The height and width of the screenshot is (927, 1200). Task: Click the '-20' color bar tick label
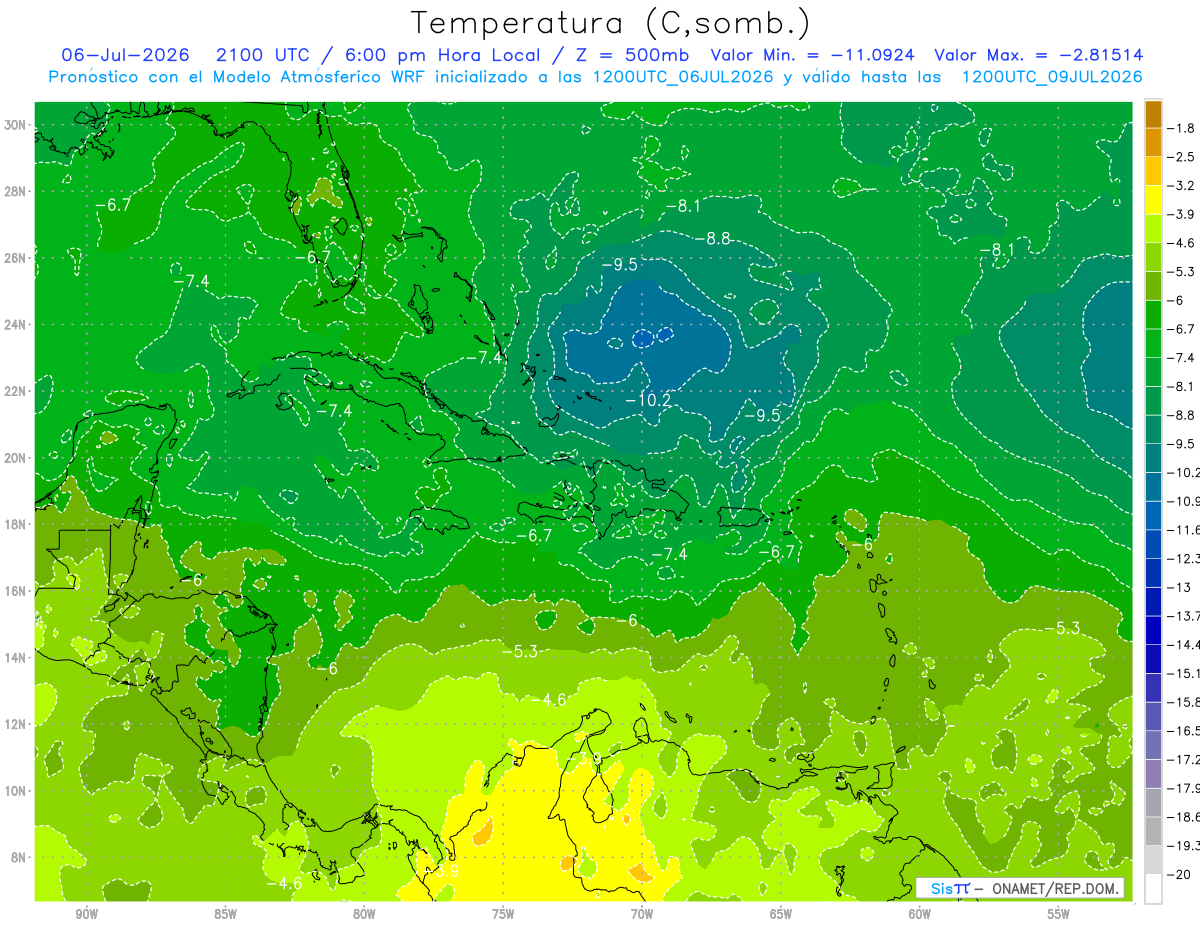click(x=1179, y=874)
